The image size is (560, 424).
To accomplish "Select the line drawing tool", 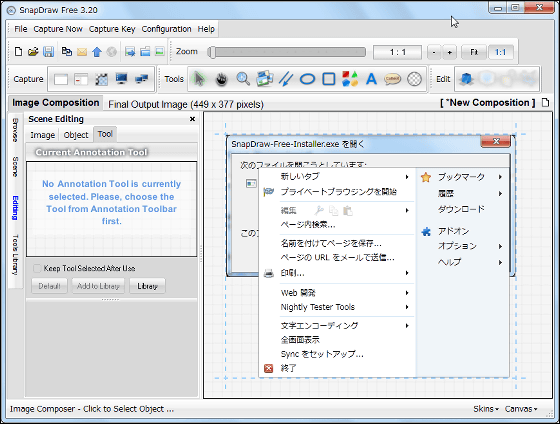I will tap(286, 79).
